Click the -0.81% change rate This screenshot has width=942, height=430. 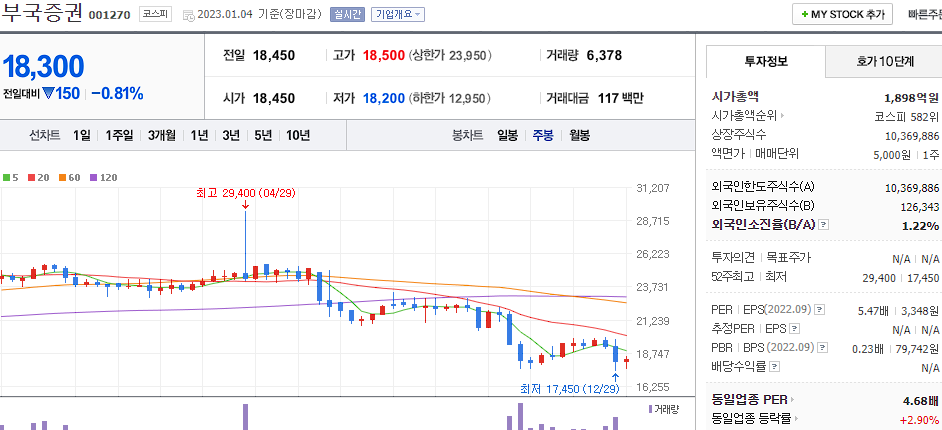(x=117, y=94)
